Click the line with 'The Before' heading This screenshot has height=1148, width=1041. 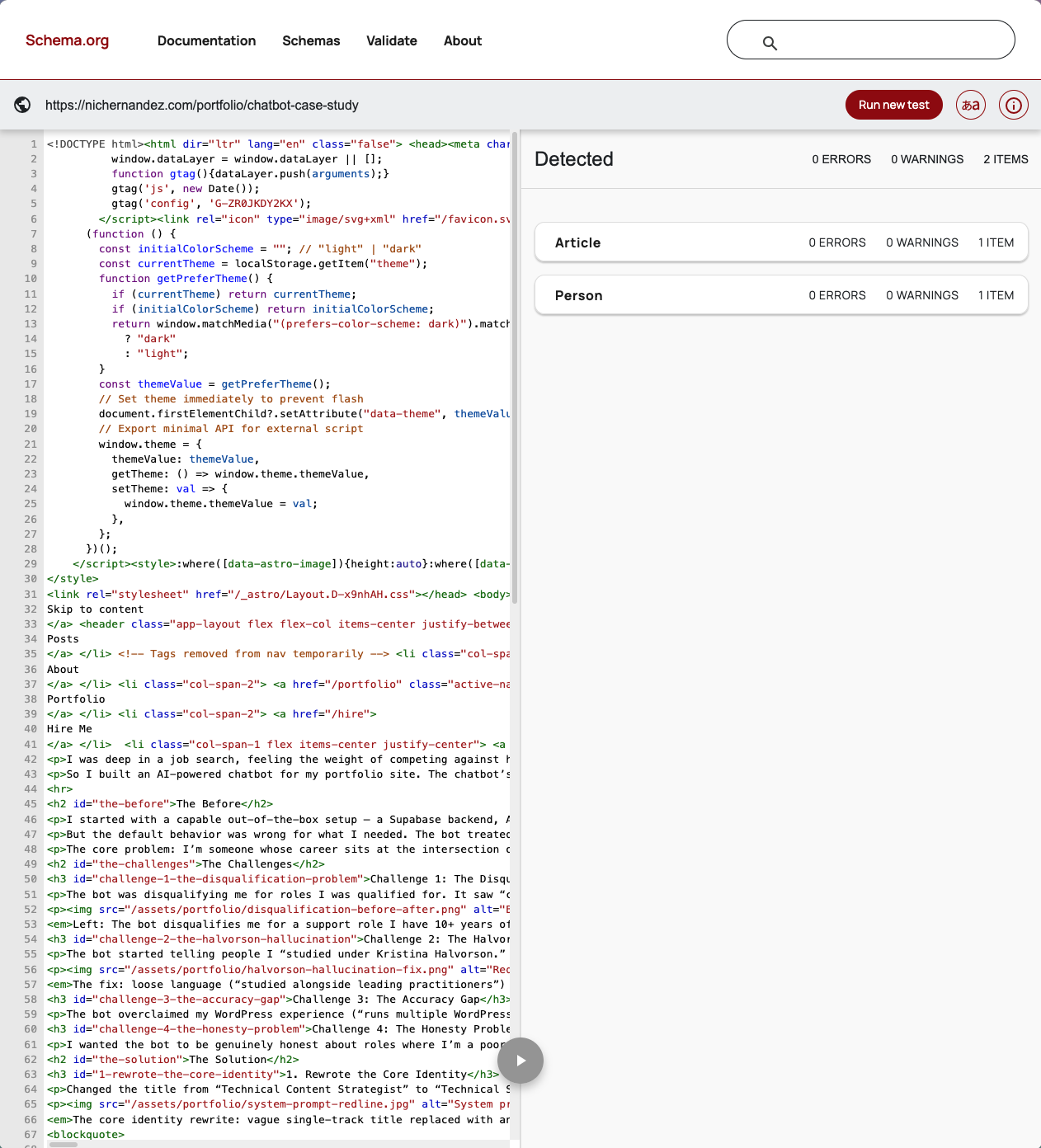click(x=160, y=804)
